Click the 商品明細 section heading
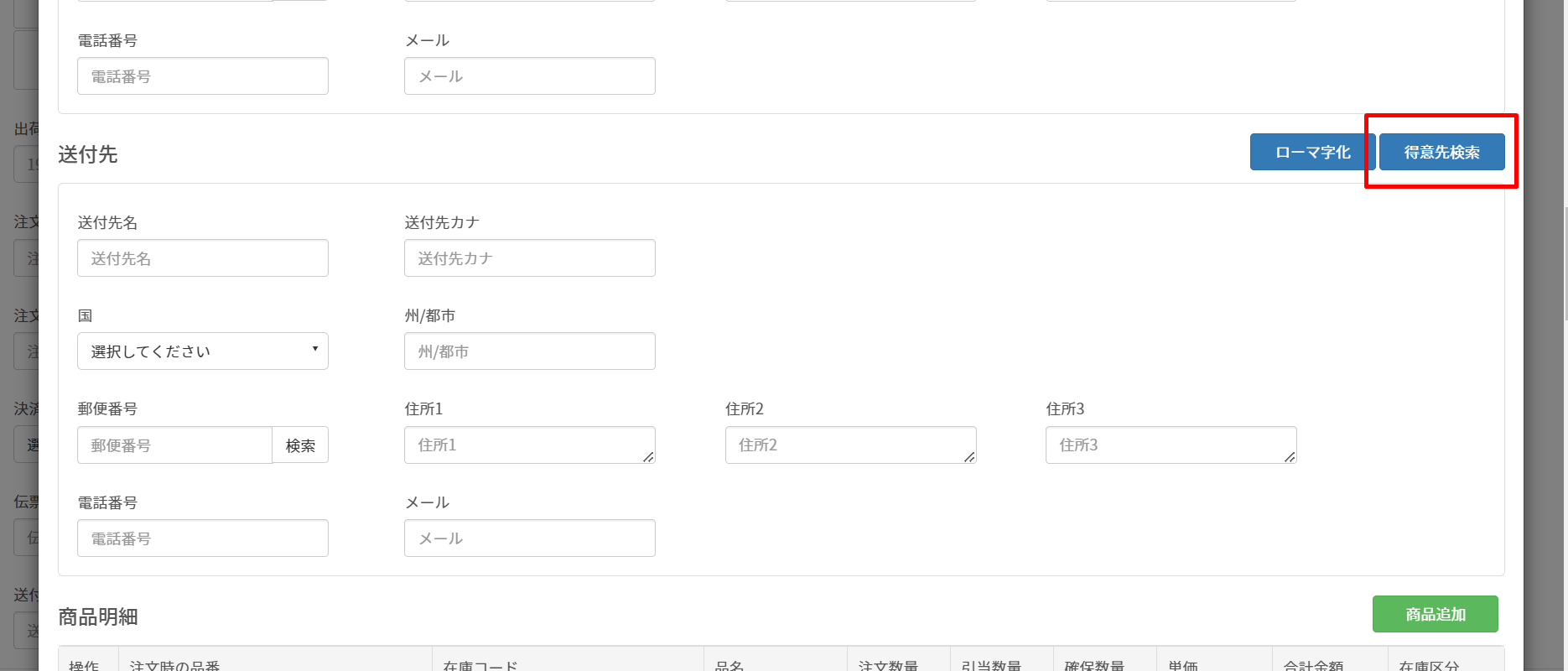This screenshot has width=1568, height=671. click(x=97, y=617)
